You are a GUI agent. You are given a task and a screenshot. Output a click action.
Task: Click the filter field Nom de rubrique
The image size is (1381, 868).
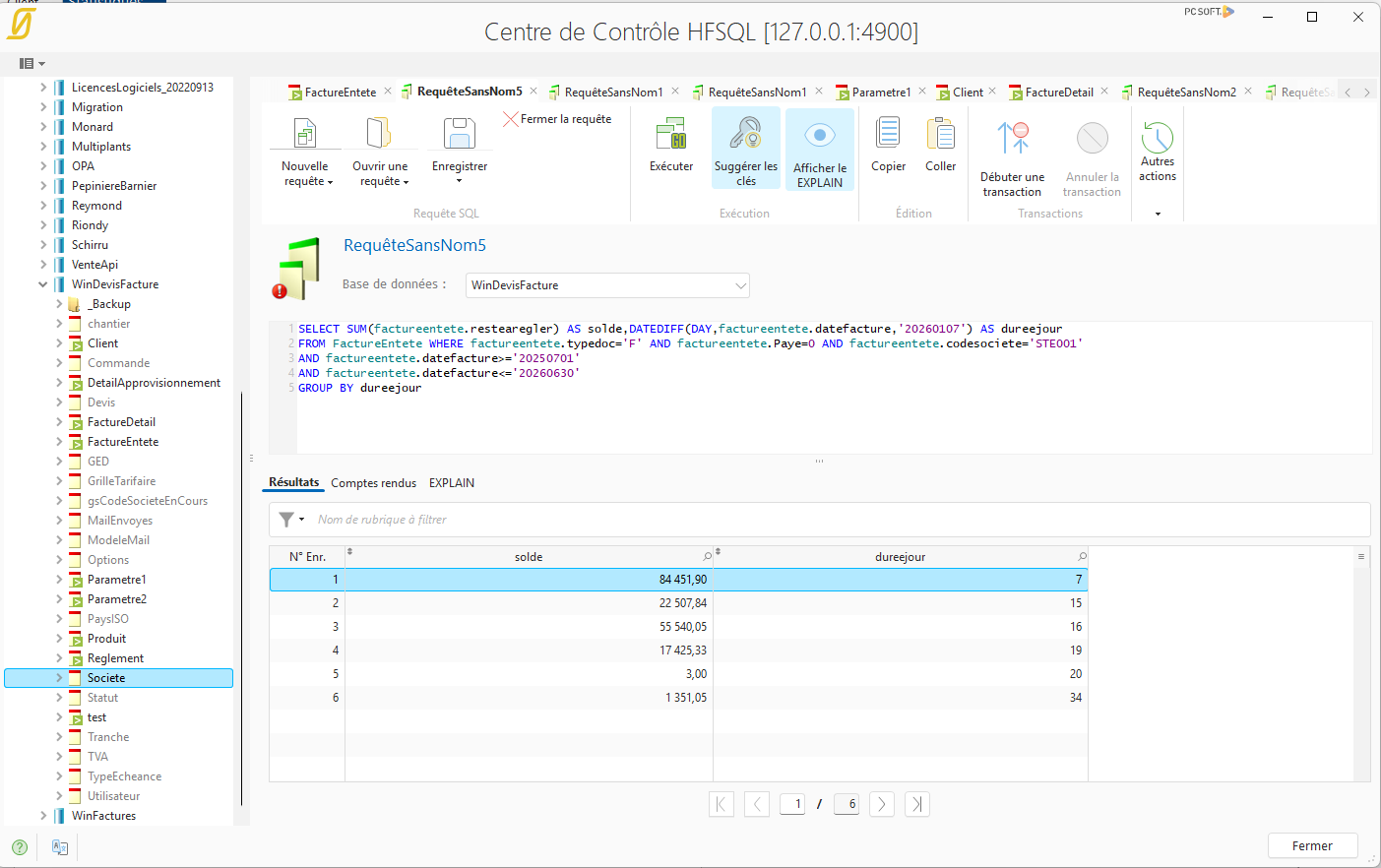[837, 520]
